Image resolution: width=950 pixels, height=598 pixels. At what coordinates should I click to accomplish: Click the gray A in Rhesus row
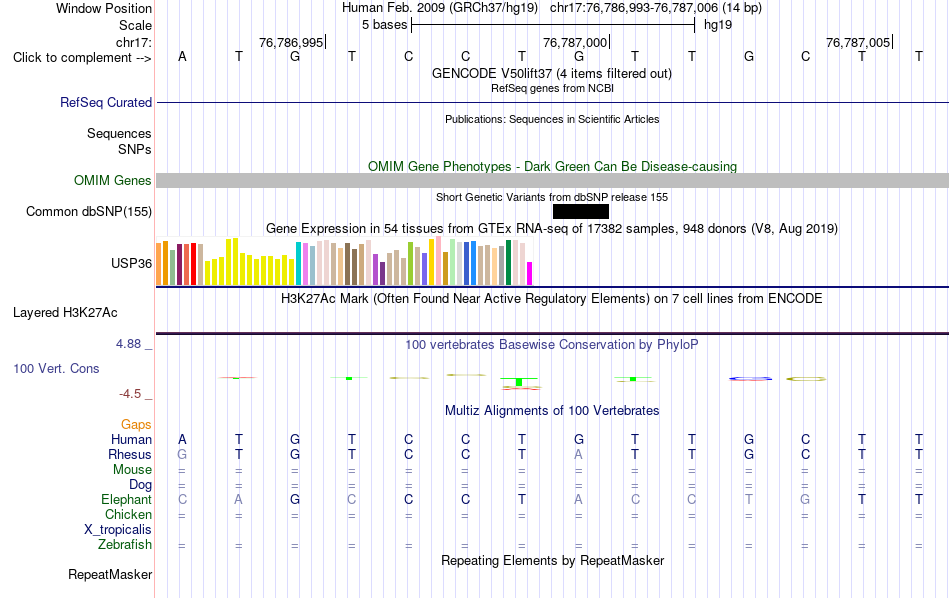(x=579, y=454)
